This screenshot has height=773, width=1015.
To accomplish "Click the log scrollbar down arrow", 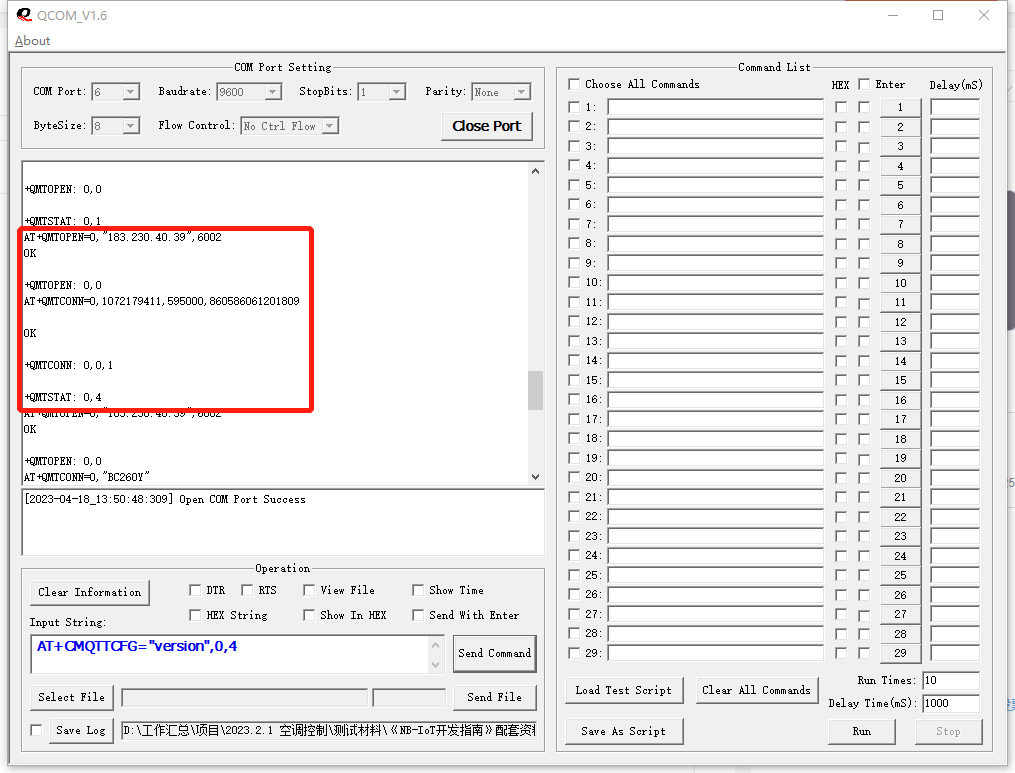I will [535, 477].
